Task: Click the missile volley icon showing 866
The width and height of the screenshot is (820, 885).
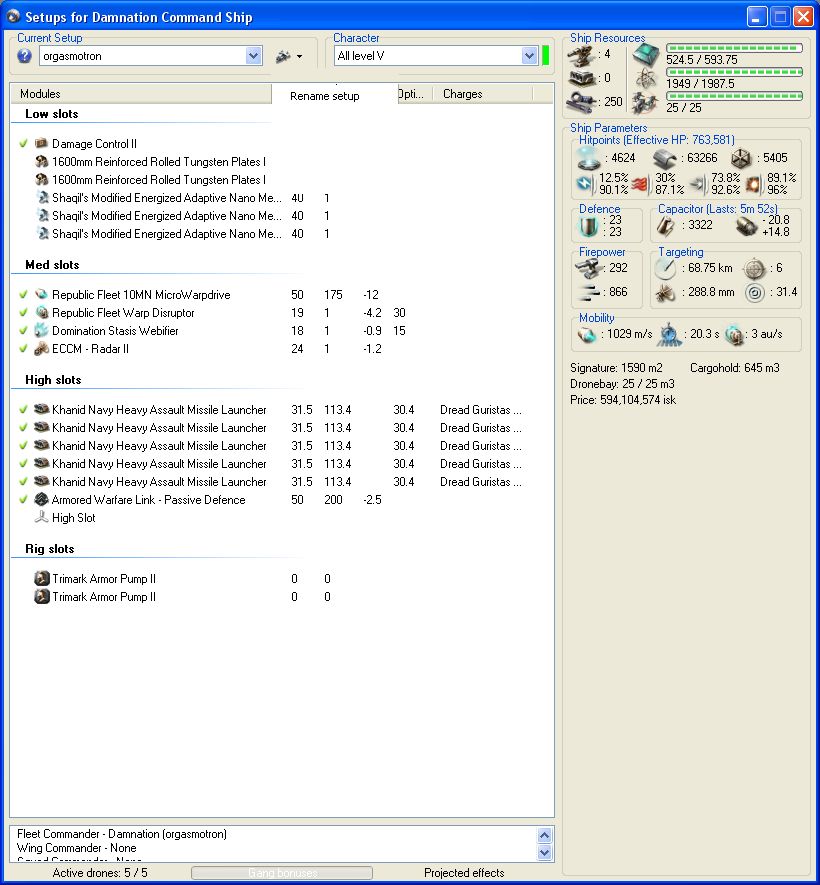Action: pos(590,292)
